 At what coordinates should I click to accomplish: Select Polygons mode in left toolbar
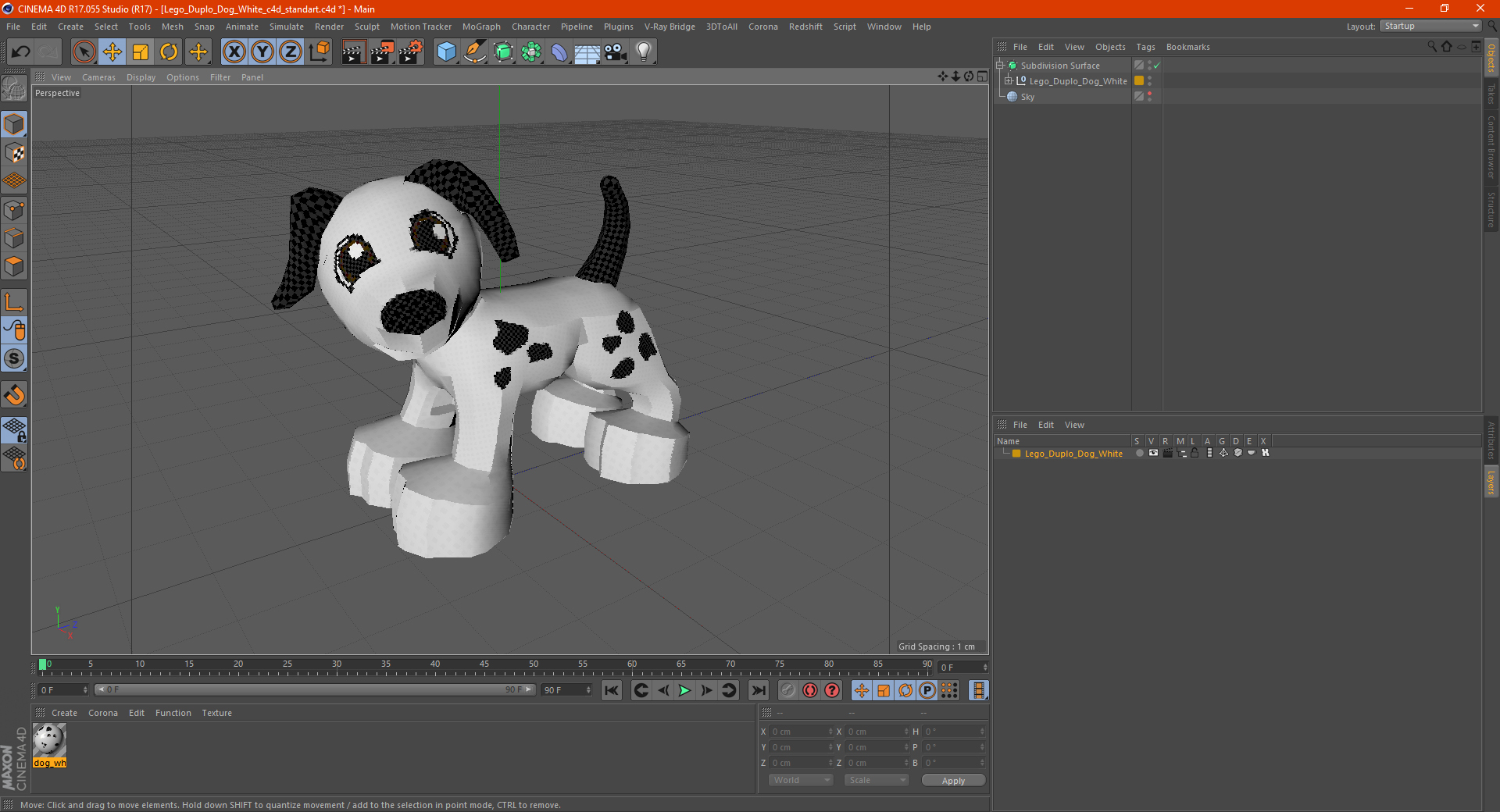14,266
